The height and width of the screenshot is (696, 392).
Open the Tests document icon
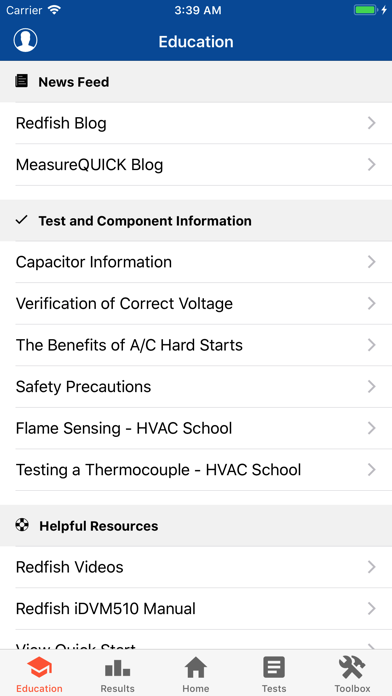[x=274, y=668]
